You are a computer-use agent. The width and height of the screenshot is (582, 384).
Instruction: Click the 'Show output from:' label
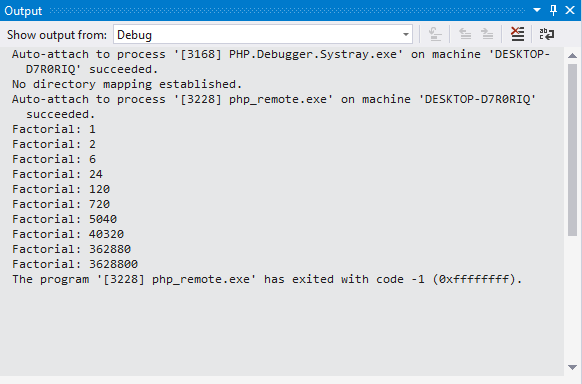click(x=57, y=35)
